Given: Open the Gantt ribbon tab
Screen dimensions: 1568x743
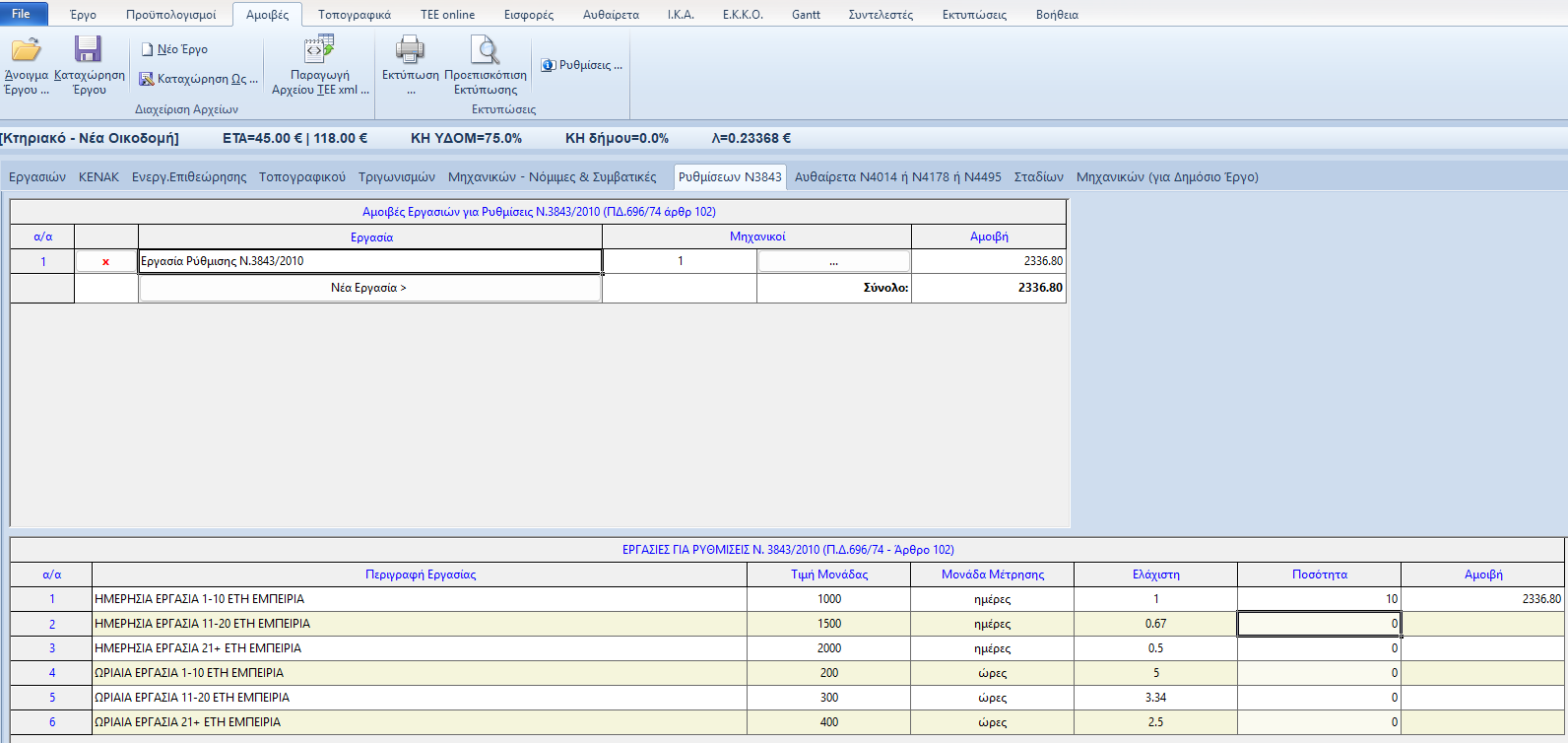Looking at the screenshot, I should click(x=806, y=15).
